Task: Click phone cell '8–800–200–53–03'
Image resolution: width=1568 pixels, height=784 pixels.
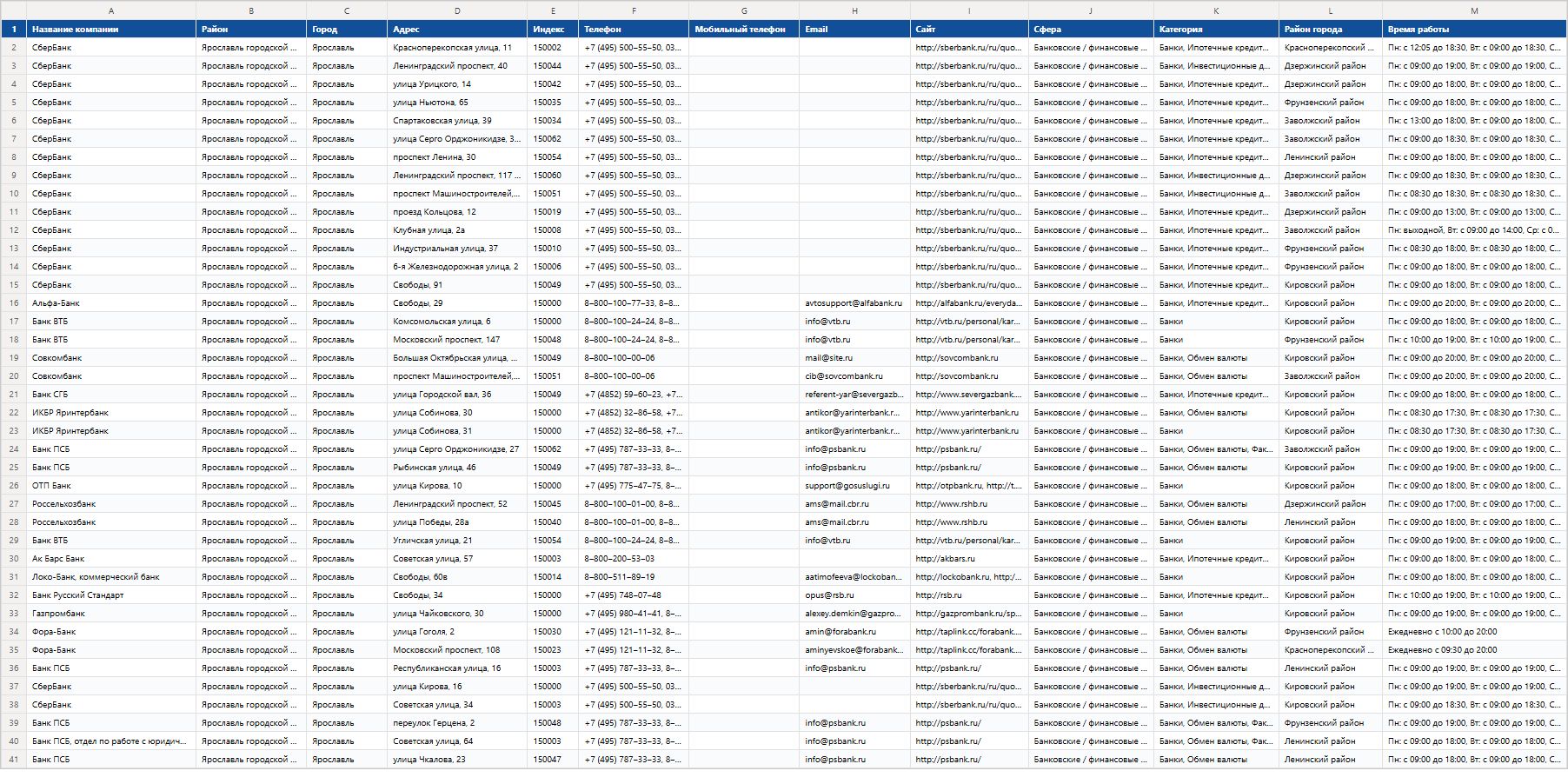Action: click(634, 559)
